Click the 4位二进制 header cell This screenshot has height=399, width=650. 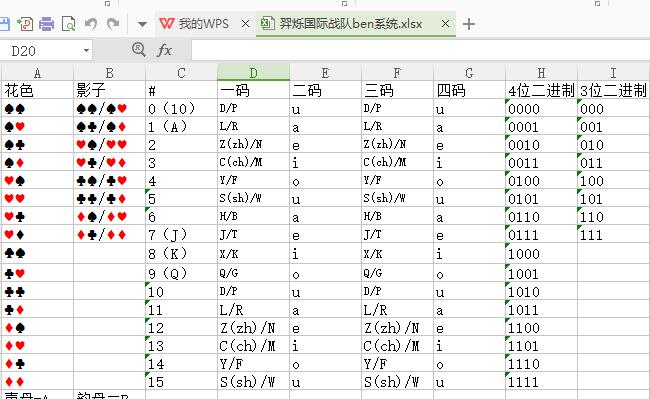click(x=541, y=90)
